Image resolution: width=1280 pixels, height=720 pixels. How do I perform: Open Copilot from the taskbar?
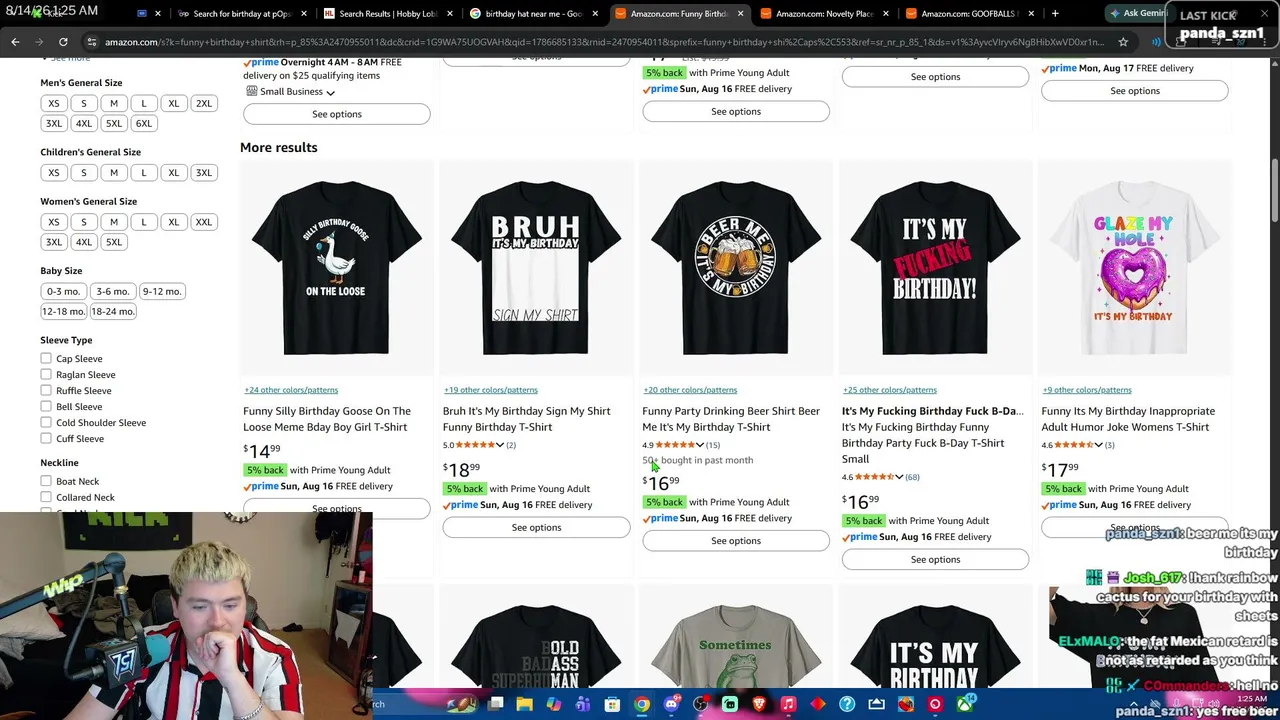[553, 704]
